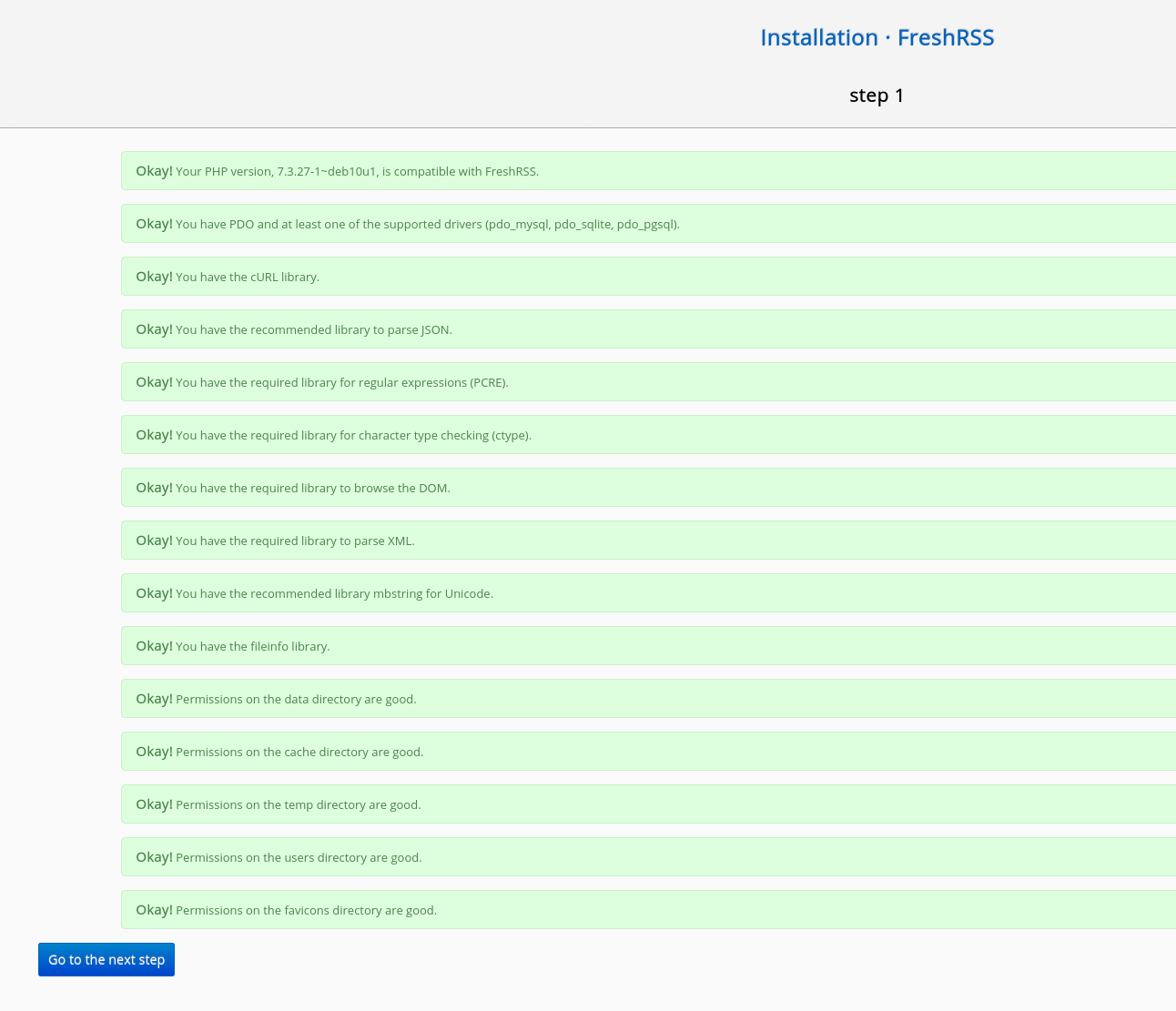The height and width of the screenshot is (1011, 1176).
Task: Select the recommended library to parse JSON message
Action: (648, 329)
